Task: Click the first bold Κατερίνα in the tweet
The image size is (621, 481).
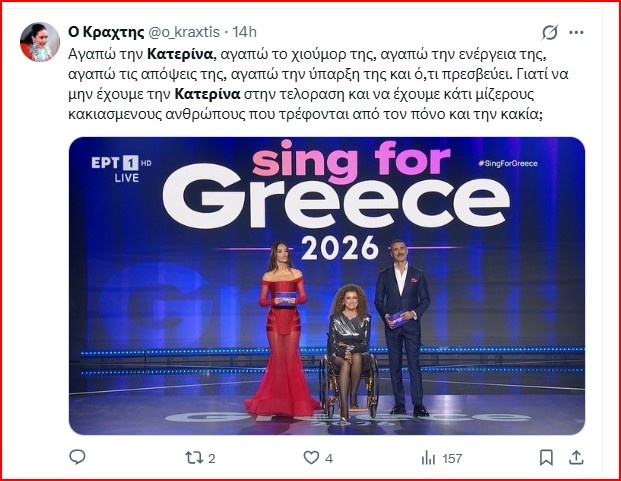Action: (x=180, y=53)
